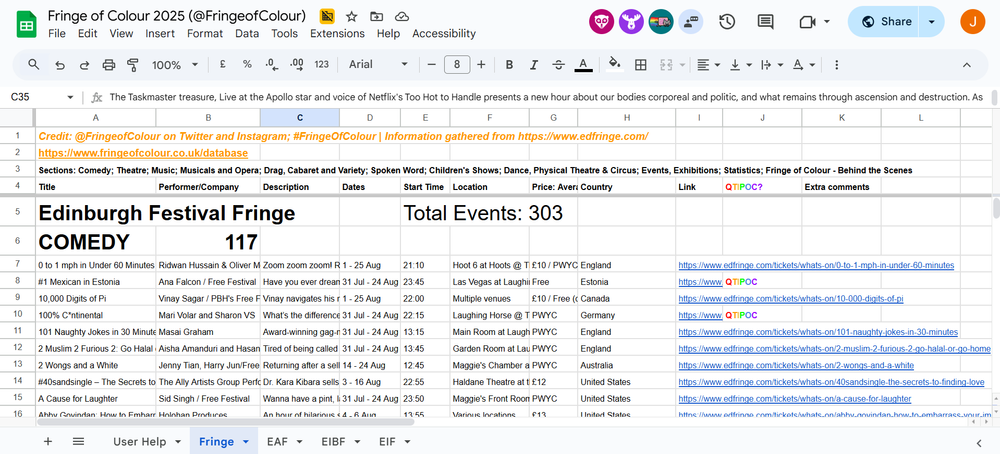Image resolution: width=1000 pixels, height=454 pixels.
Task: Star the document
Action: [x=351, y=16]
